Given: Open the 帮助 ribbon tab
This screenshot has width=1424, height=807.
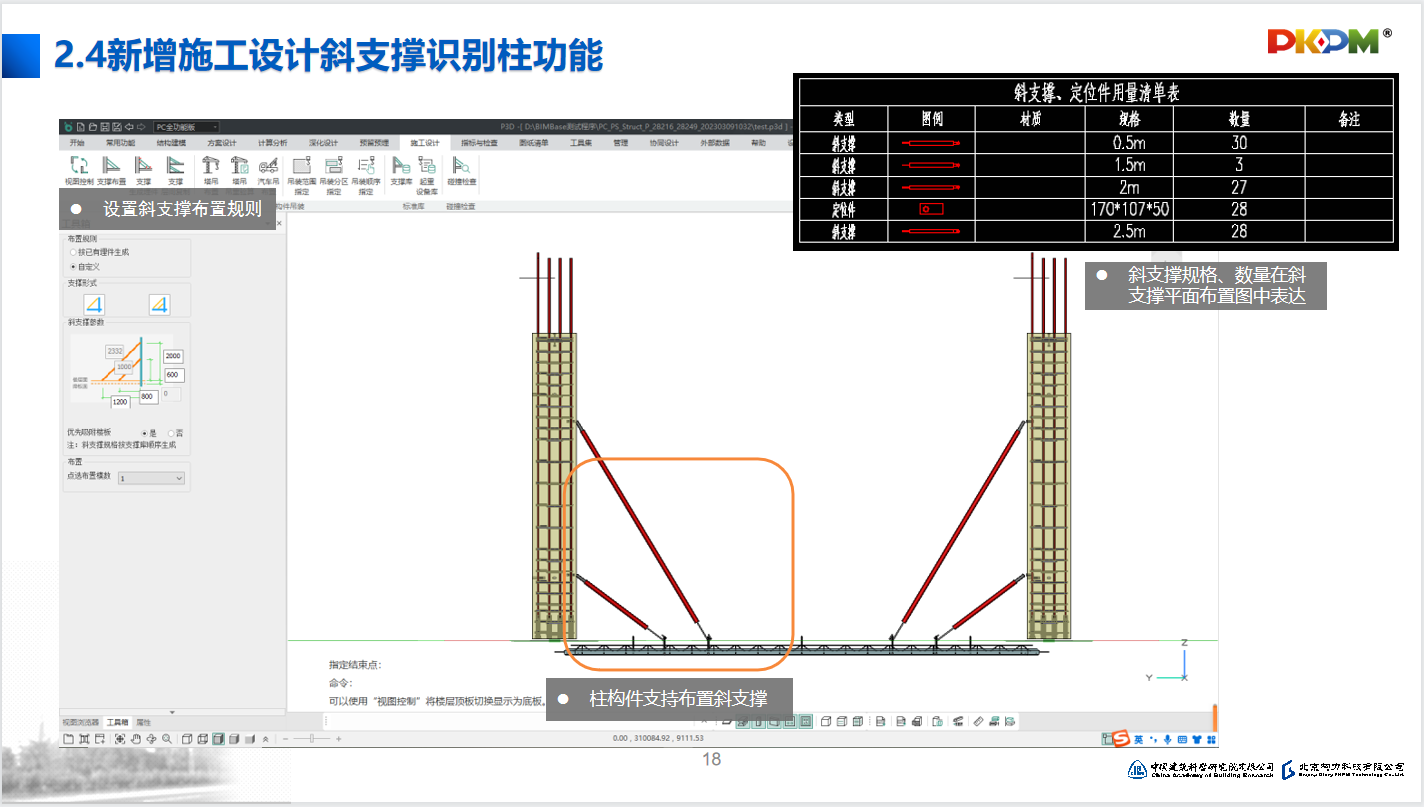Looking at the screenshot, I should click(758, 143).
